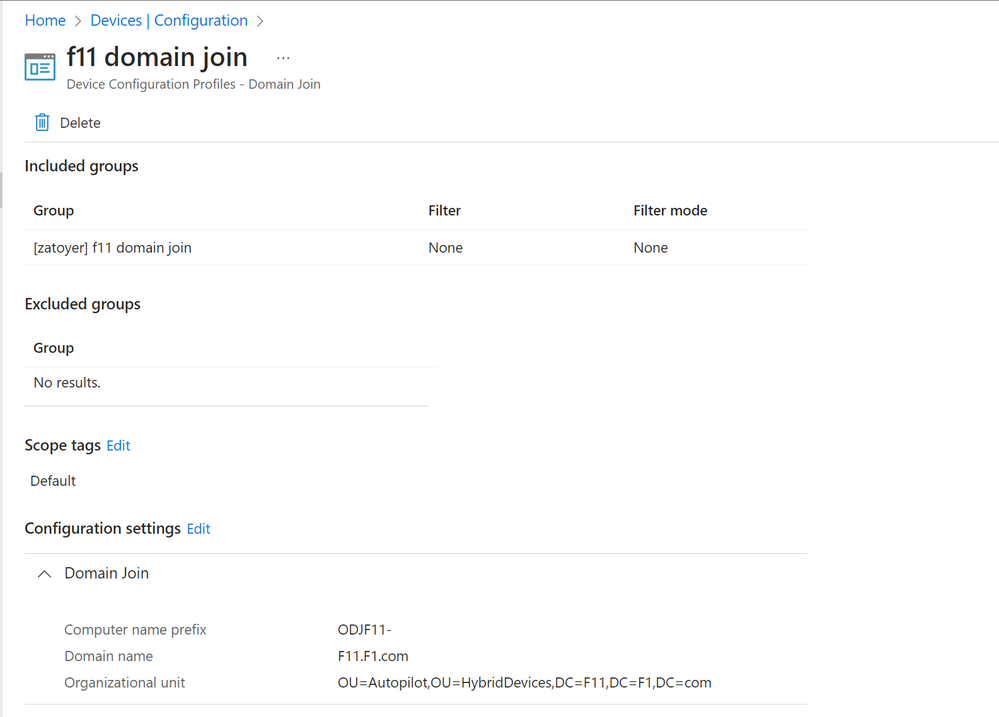Select the No results. text
The height and width of the screenshot is (717, 999).
click(67, 382)
